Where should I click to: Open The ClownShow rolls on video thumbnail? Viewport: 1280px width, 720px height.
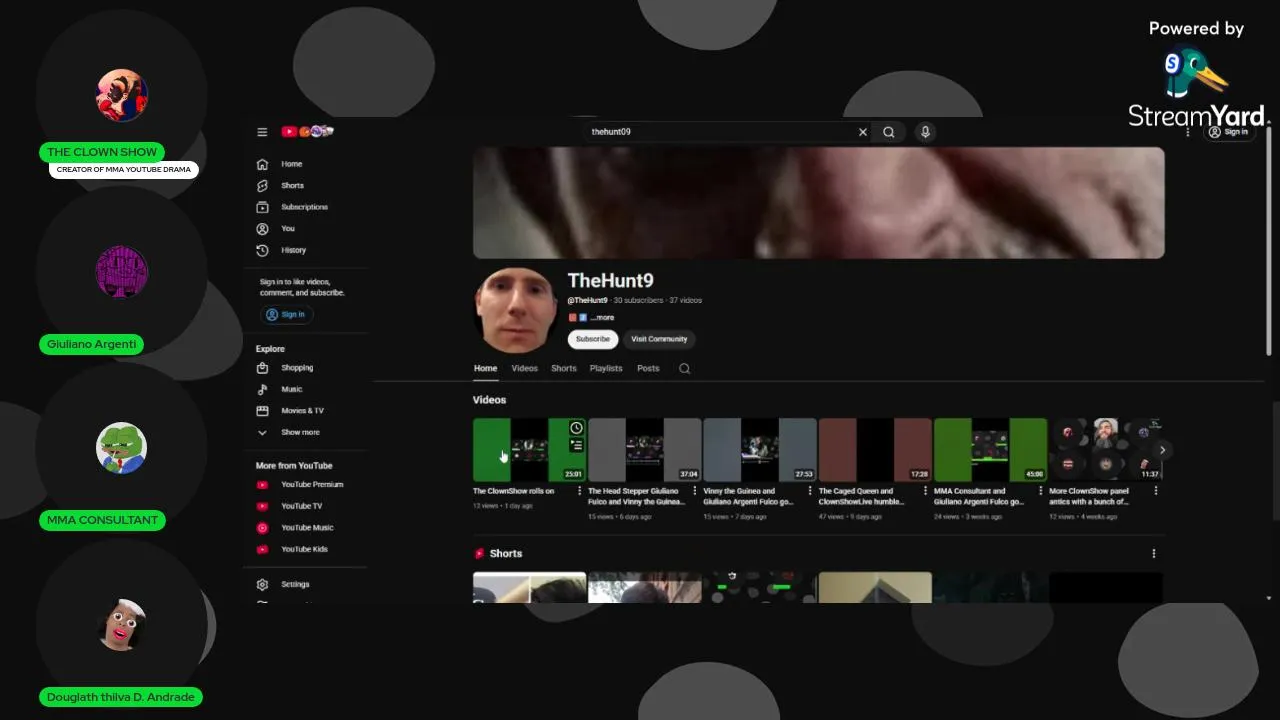click(x=529, y=450)
